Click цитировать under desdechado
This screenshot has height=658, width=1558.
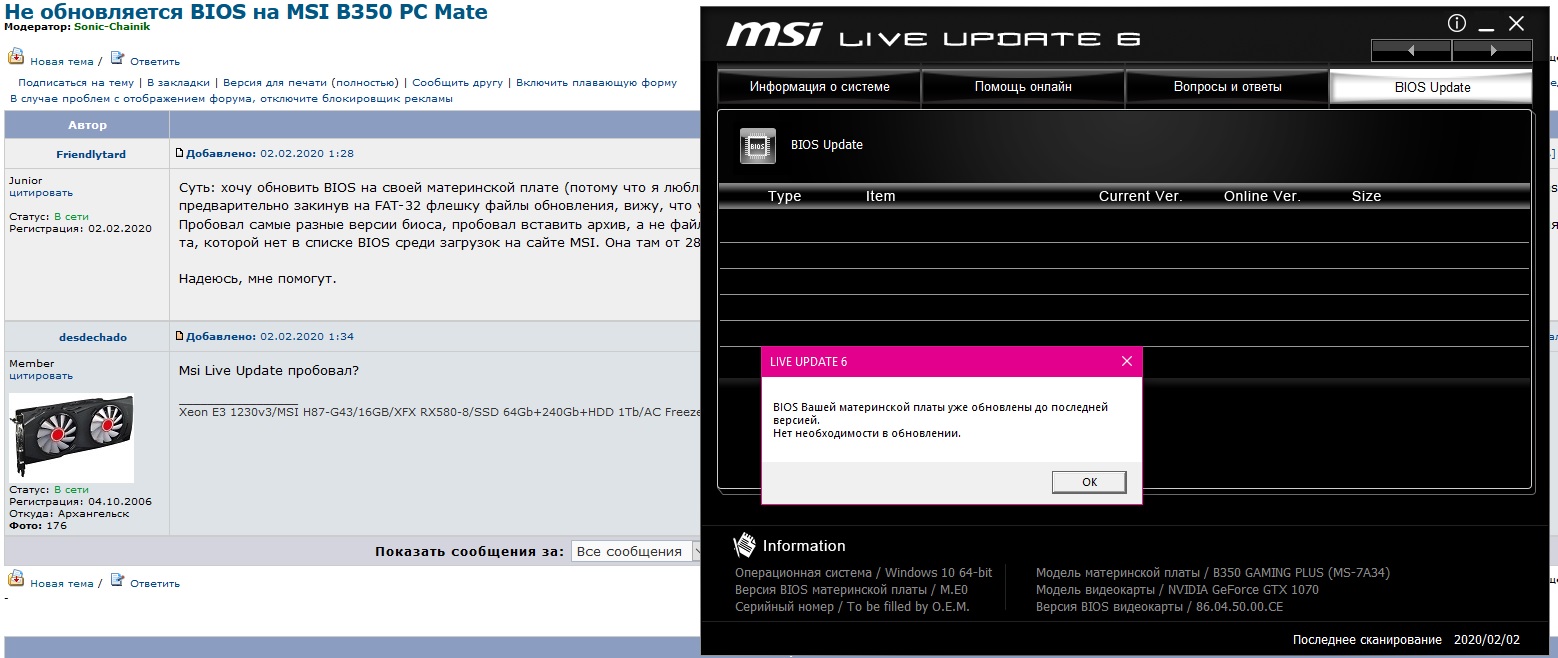(x=41, y=376)
